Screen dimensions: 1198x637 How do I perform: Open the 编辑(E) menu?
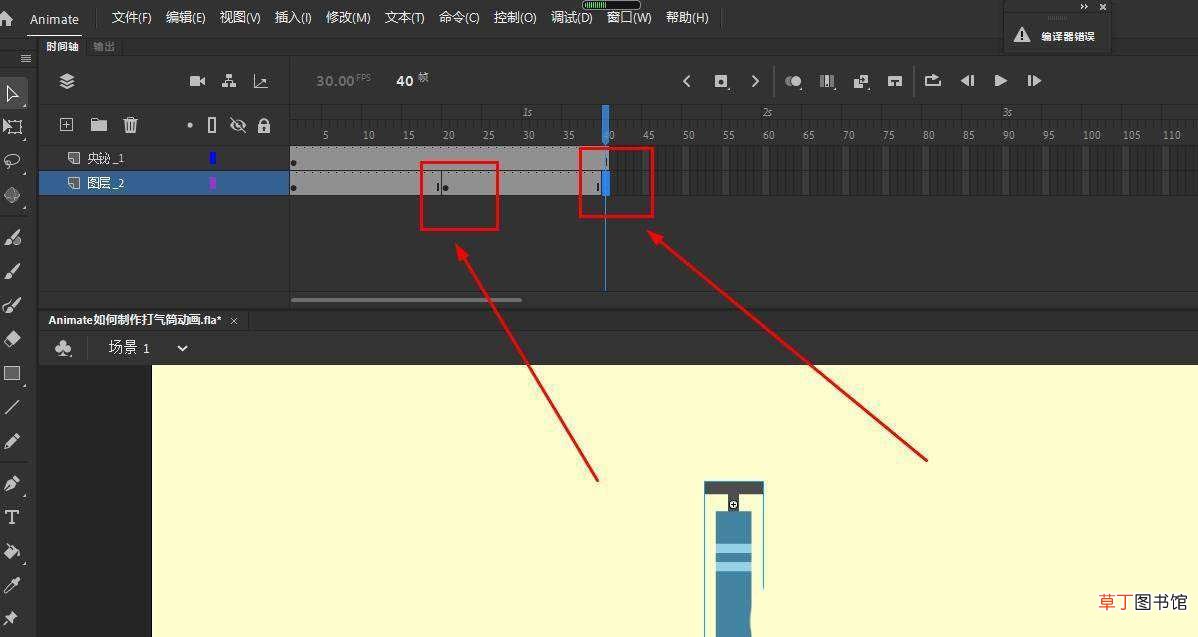coord(186,18)
